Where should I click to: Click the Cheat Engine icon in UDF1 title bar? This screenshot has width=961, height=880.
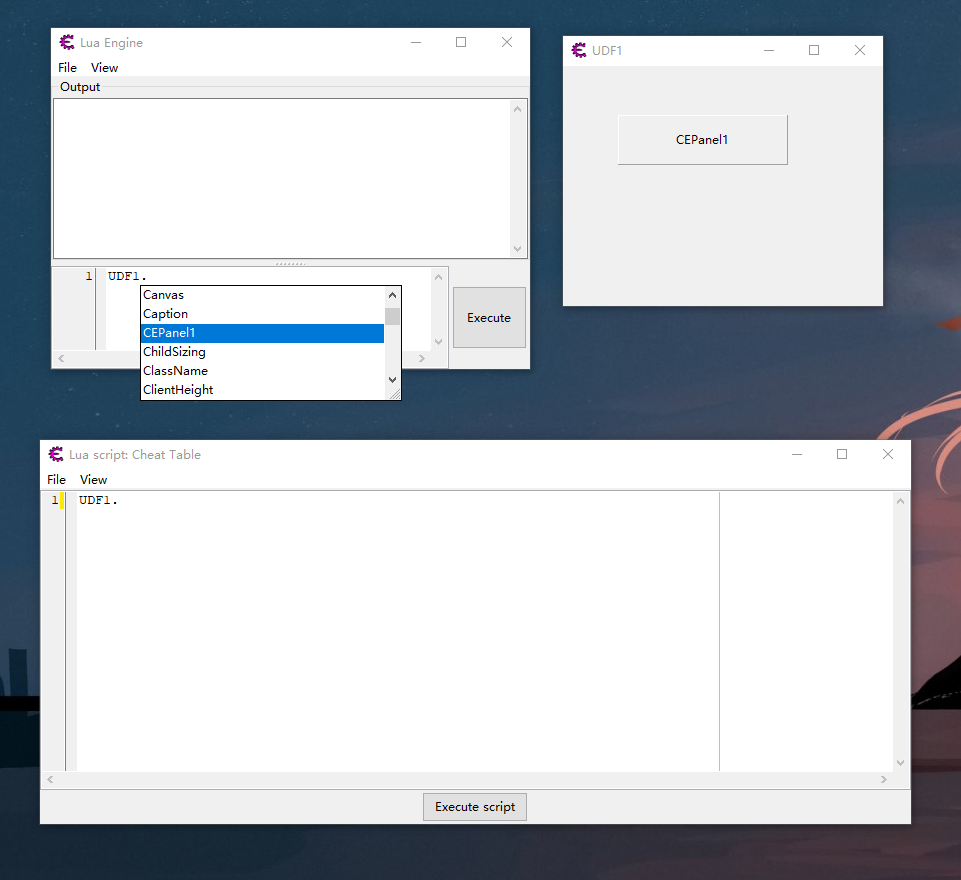579,50
